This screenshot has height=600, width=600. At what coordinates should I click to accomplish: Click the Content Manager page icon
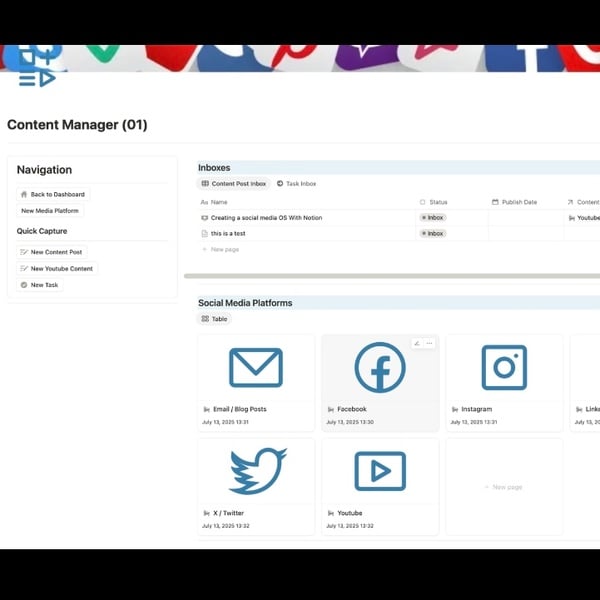38,66
